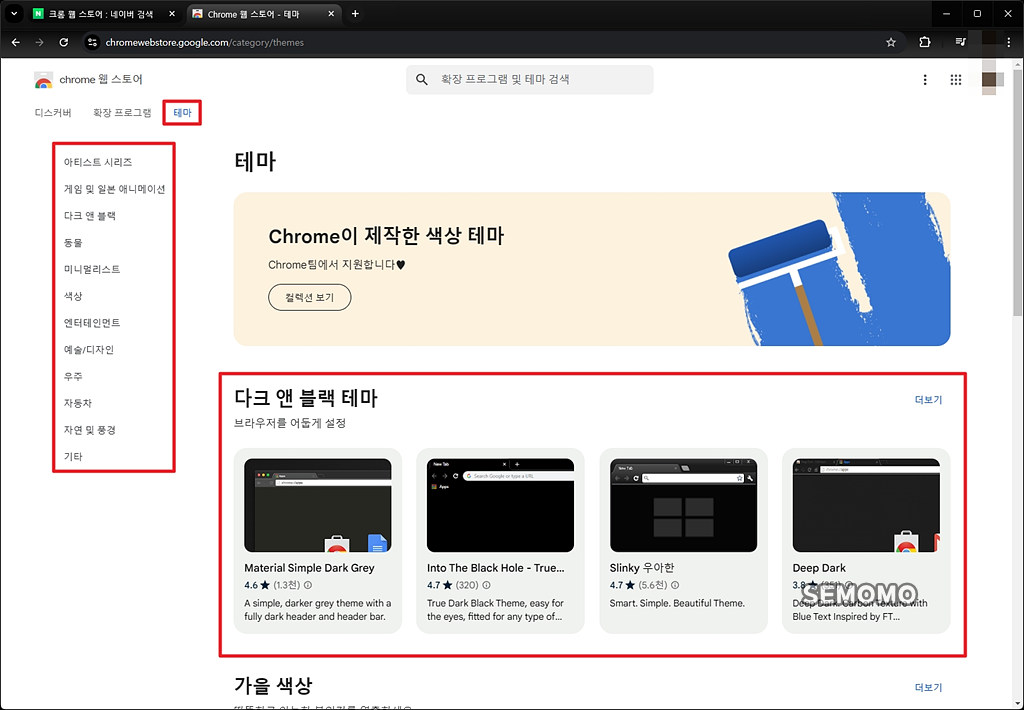Open web store more options menu
The height and width of the screenshot is (710, 1024).
925,80
